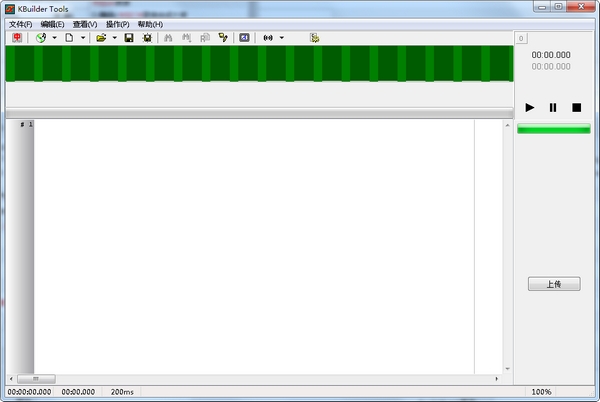This screenshot has height=402, width=600.
Task: Open the 文件(F) menu
Action: (x=21, y=24)
